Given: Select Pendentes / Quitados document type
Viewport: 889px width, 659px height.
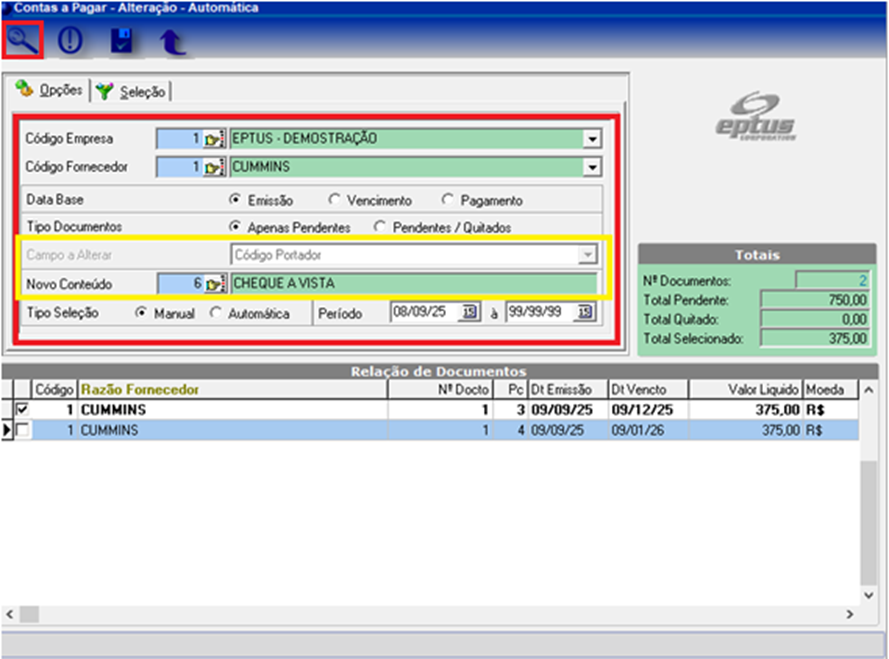Looking at the screenshot, I should 380,227.
